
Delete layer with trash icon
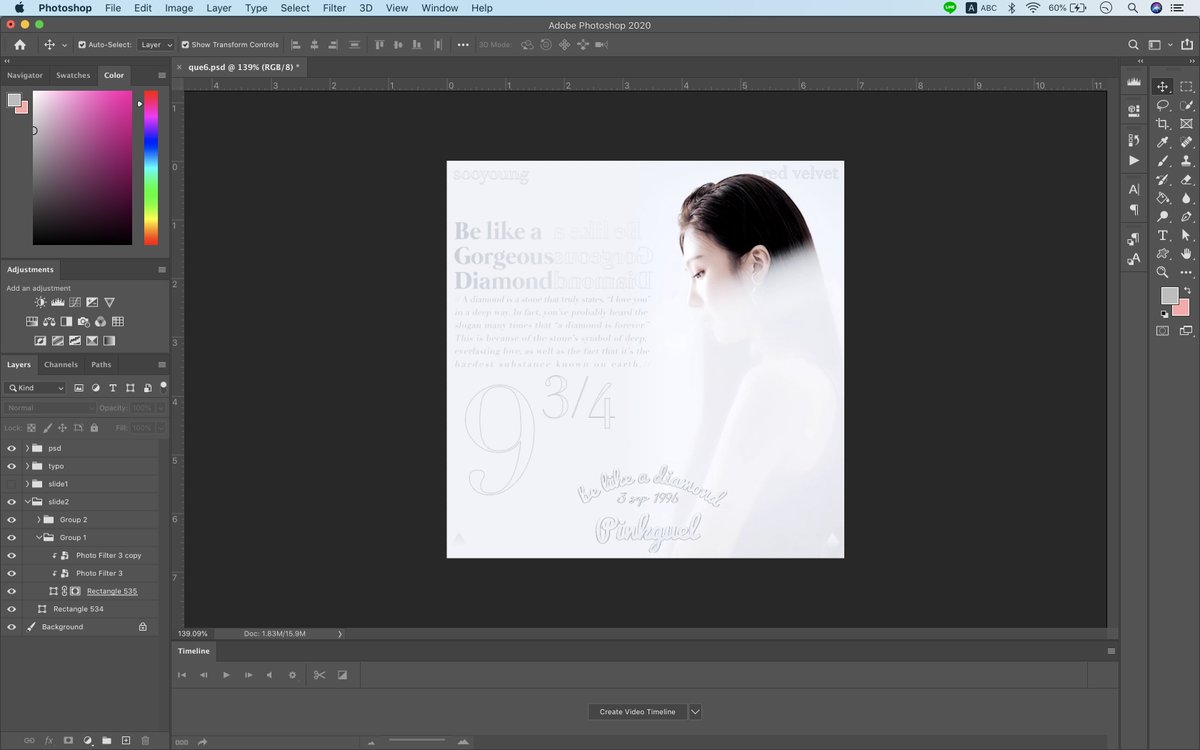(145, 740)
